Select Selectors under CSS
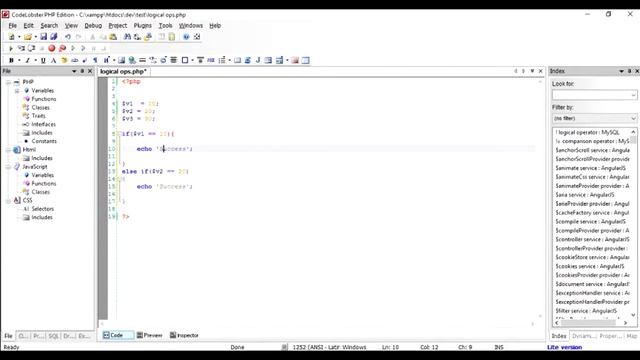Viewport: 640px width, 360px height. (x=42, y=209)
